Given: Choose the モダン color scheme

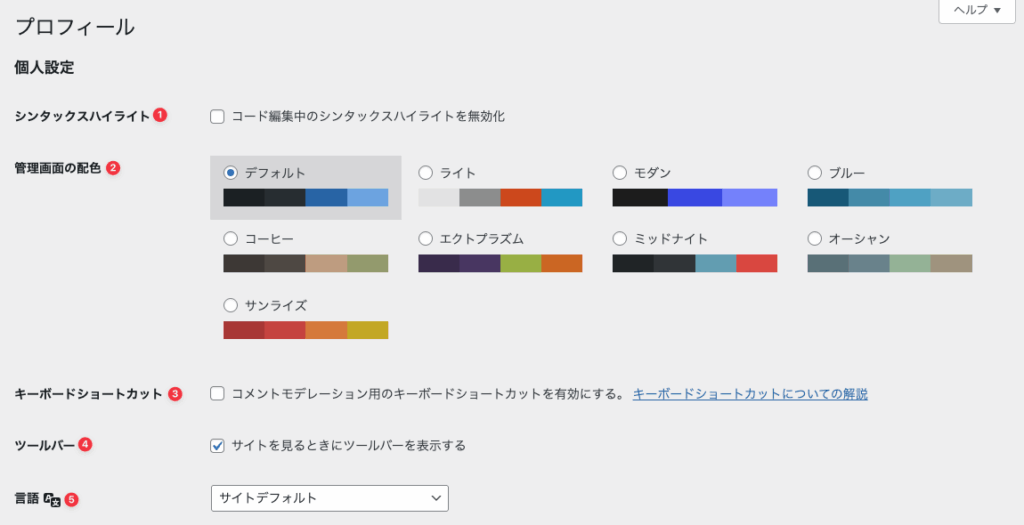Looking at the screenshot, I should coord(619,173).
